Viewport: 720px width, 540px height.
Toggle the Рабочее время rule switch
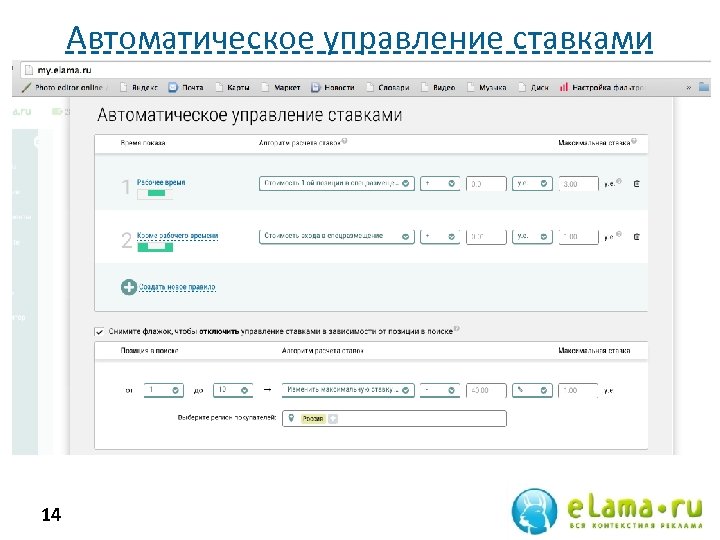click(155, 194)
